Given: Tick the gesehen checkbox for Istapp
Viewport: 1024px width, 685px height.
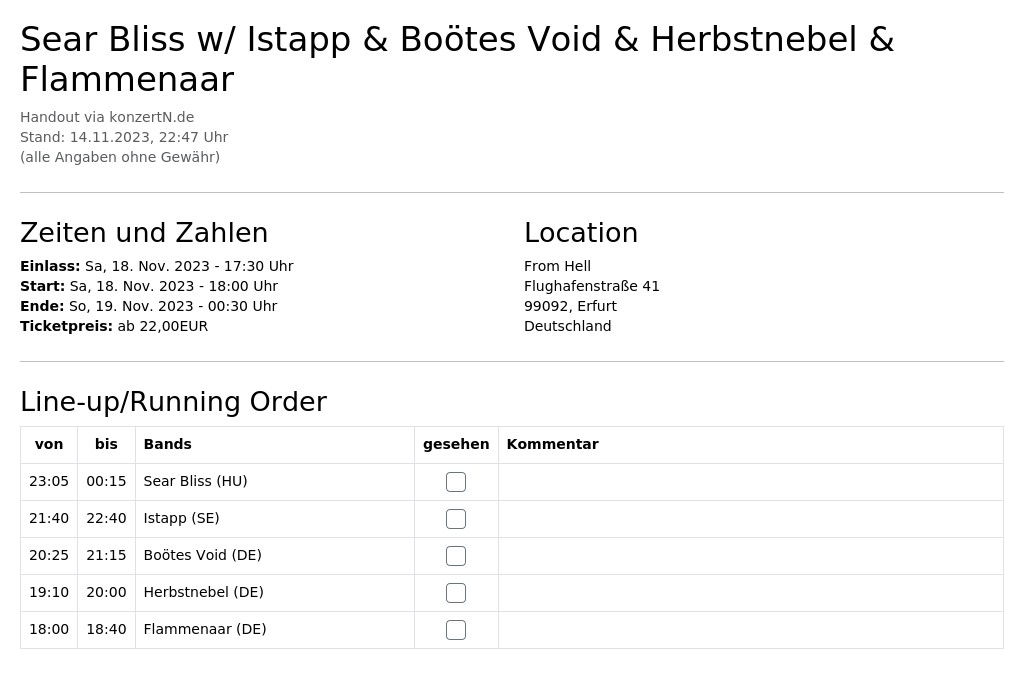Looking at the screenshot, I should coord(456,519).
